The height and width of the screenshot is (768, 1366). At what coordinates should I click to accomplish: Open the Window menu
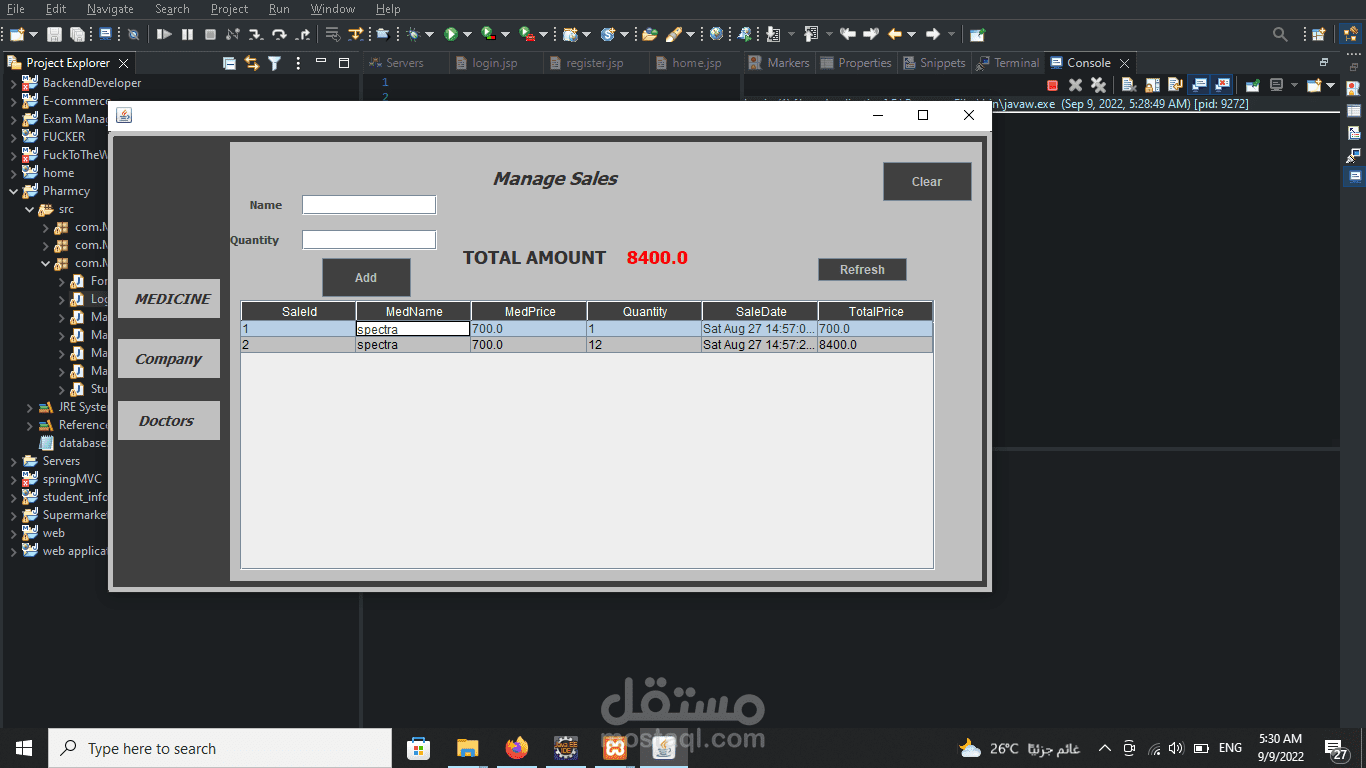[332, 9]
